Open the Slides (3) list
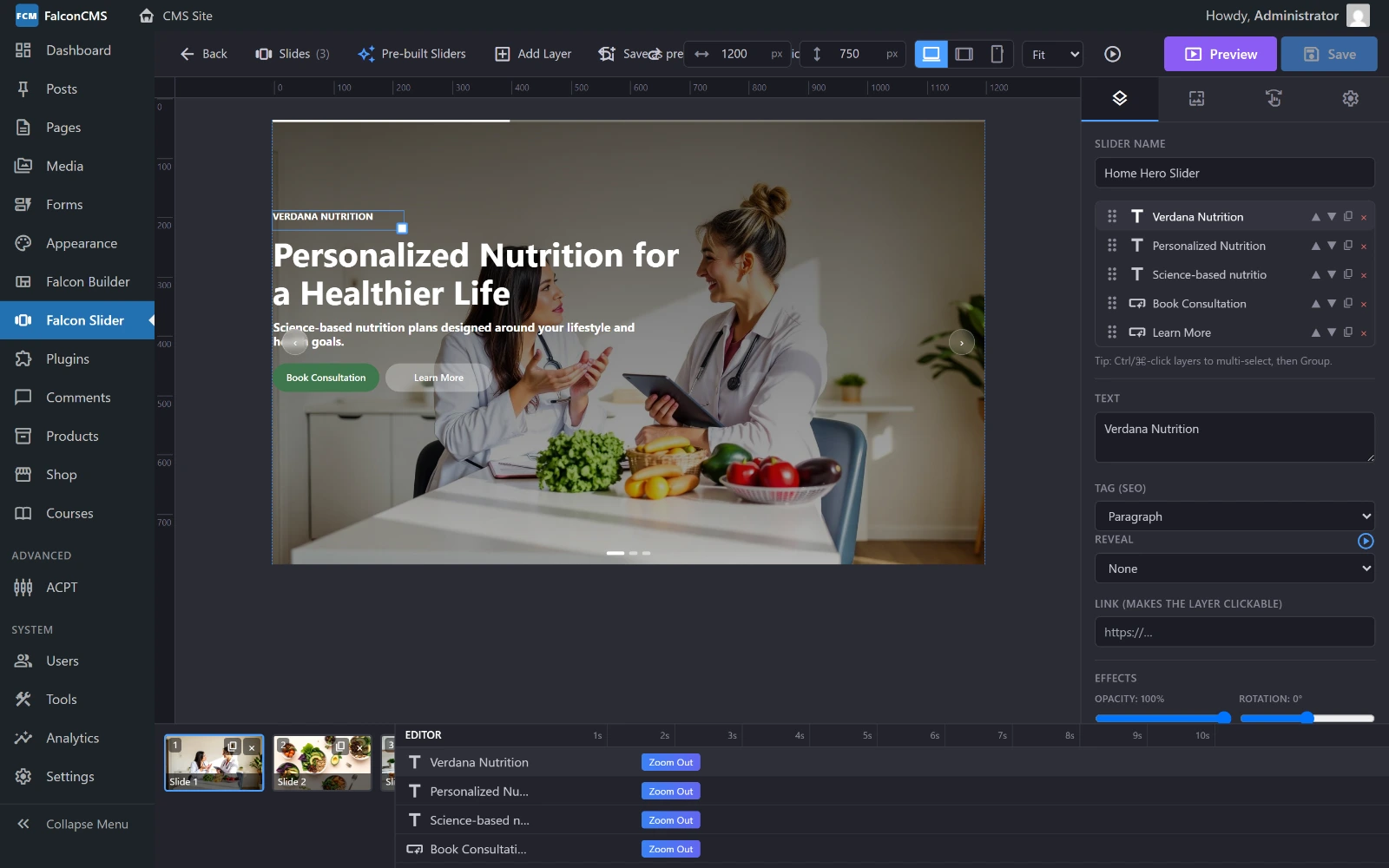1389x868 pixels. pyautogui.click(x=293, y=54)
